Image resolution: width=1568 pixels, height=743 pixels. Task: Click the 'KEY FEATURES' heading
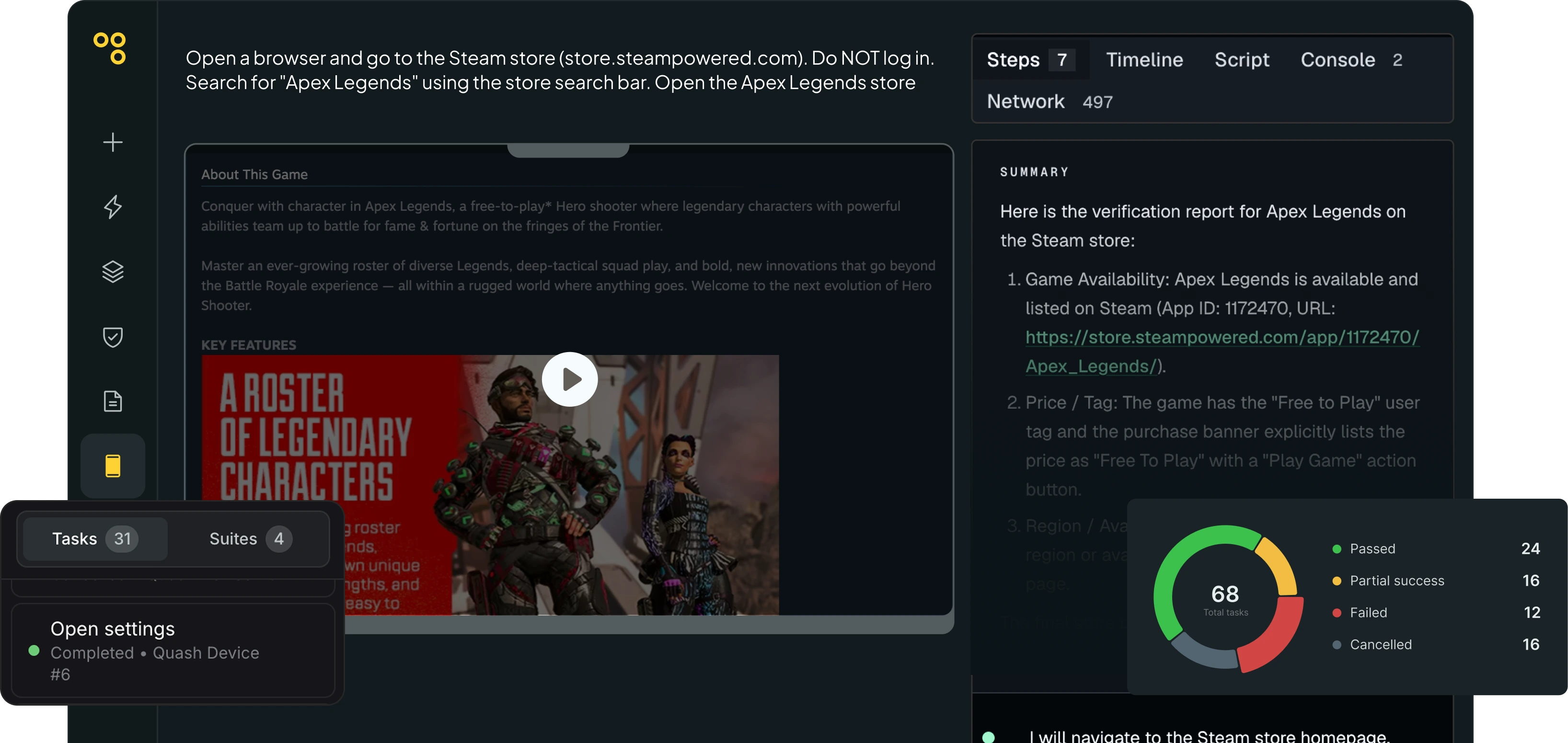[x=248, y=345]
